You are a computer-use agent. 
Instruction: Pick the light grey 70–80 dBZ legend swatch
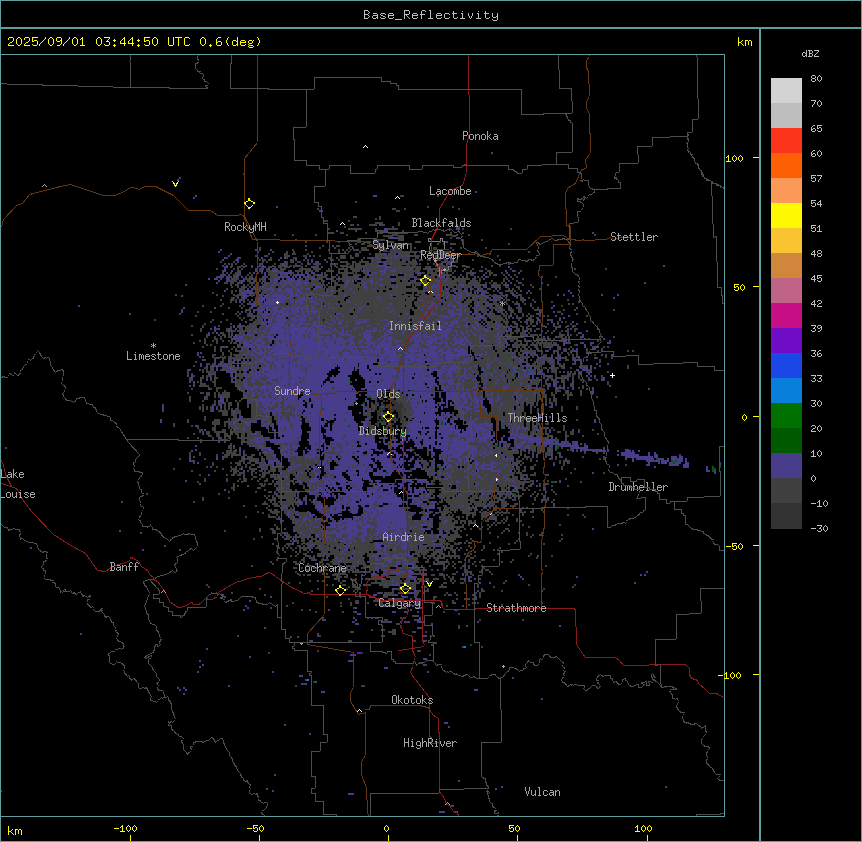coord(786,90)
